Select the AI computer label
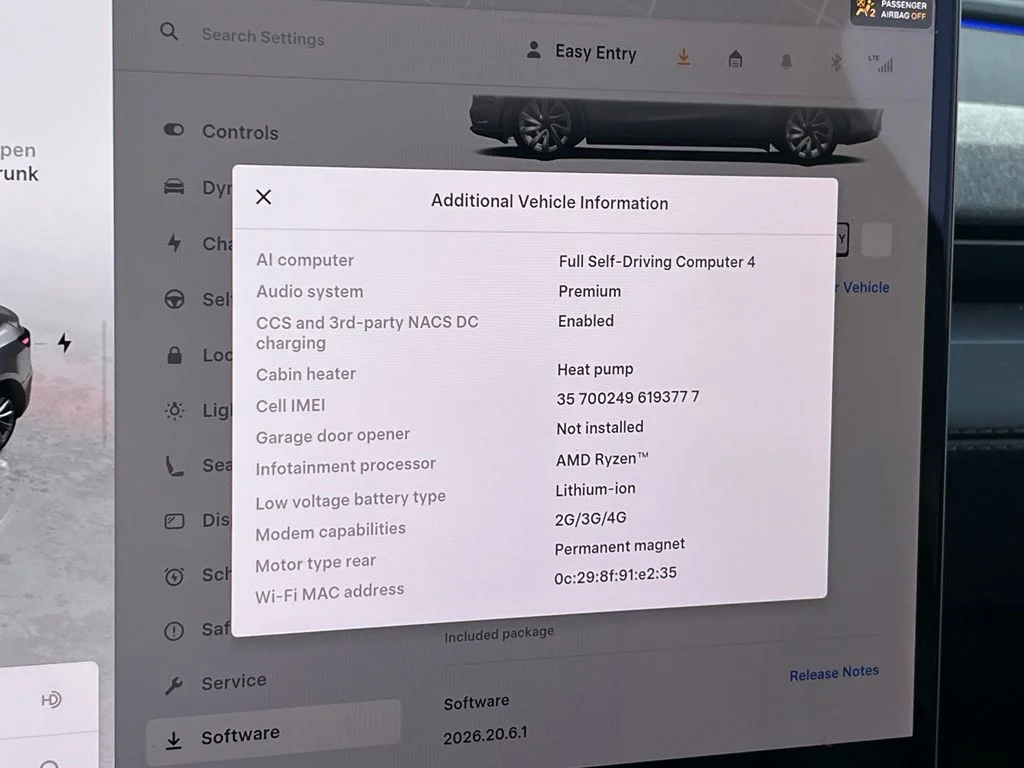Image resolution: width=1024 pixels, height=768 pixels. pyautogui.click(x=305, y=260)
